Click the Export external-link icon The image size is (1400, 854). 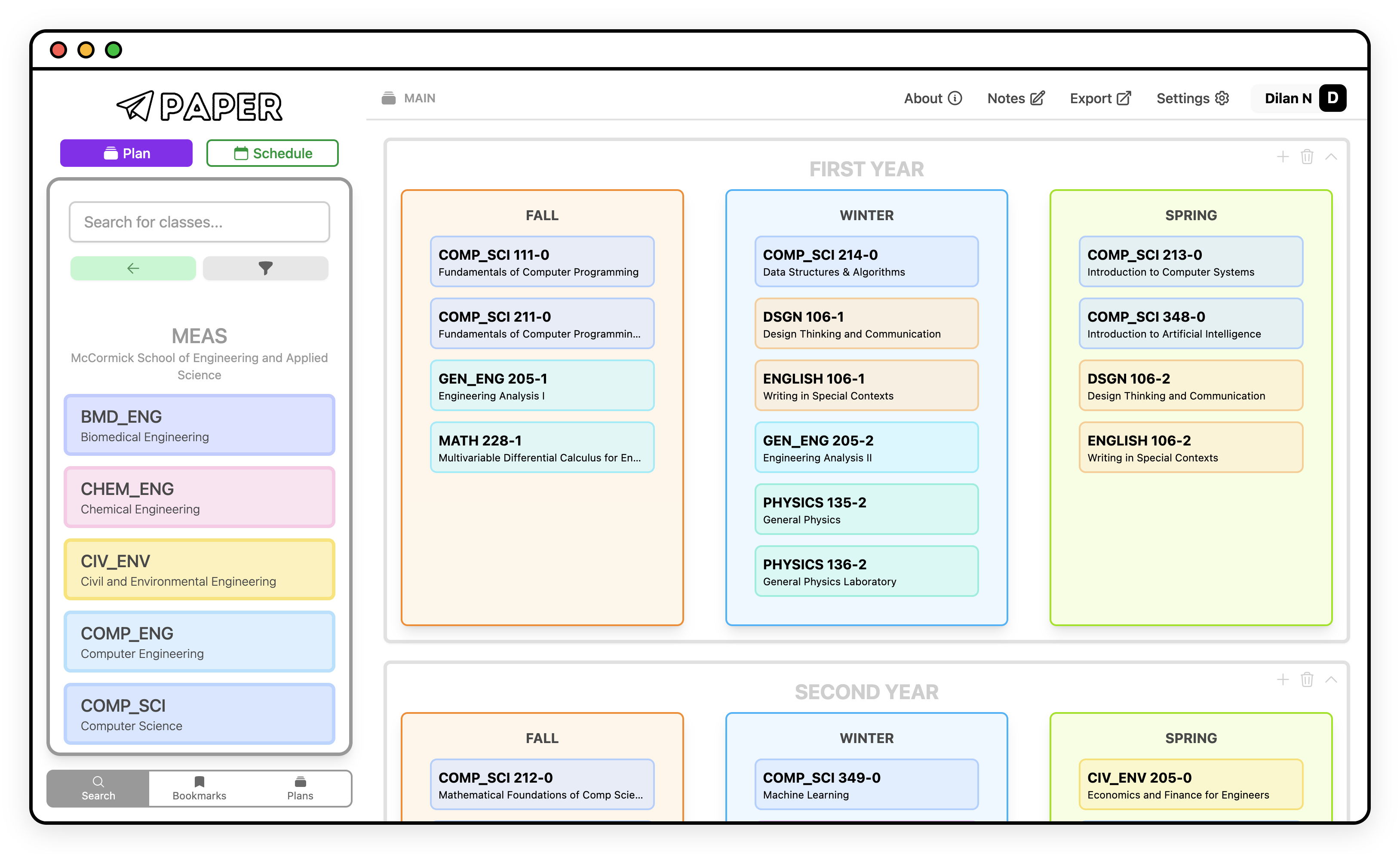1124,98
